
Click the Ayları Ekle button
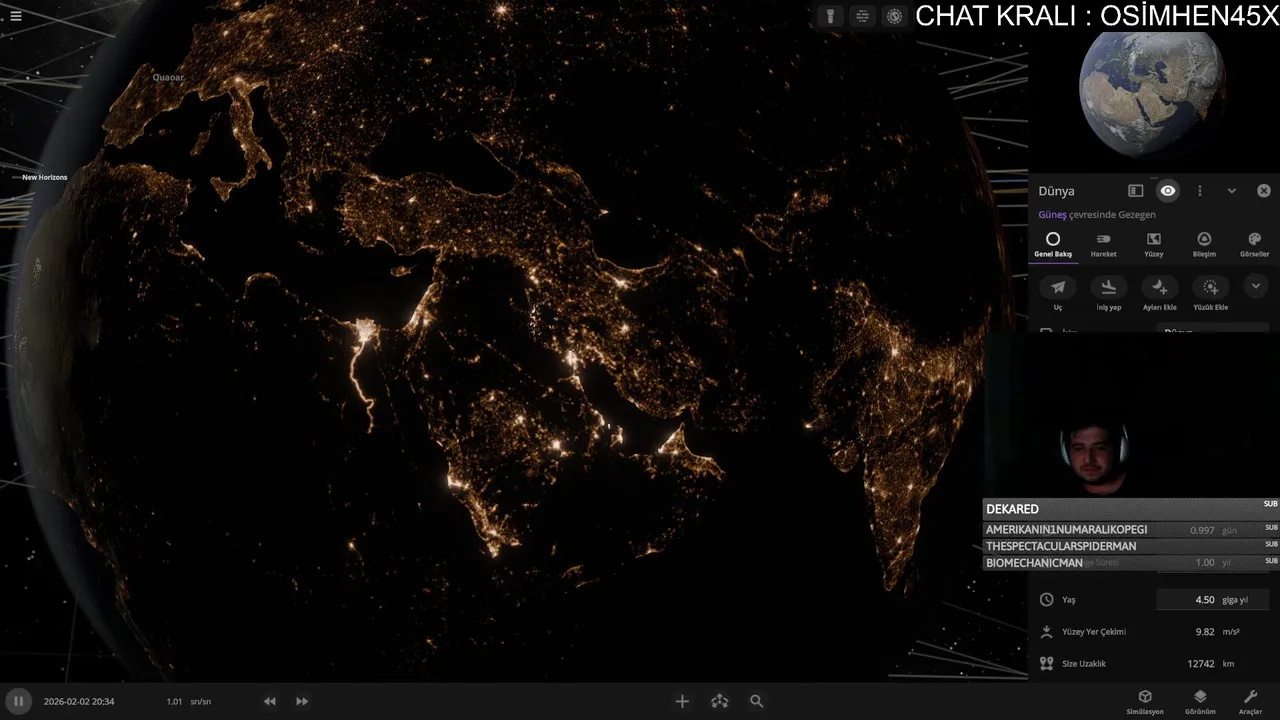pyautogui.click(x=1160, y=293)
